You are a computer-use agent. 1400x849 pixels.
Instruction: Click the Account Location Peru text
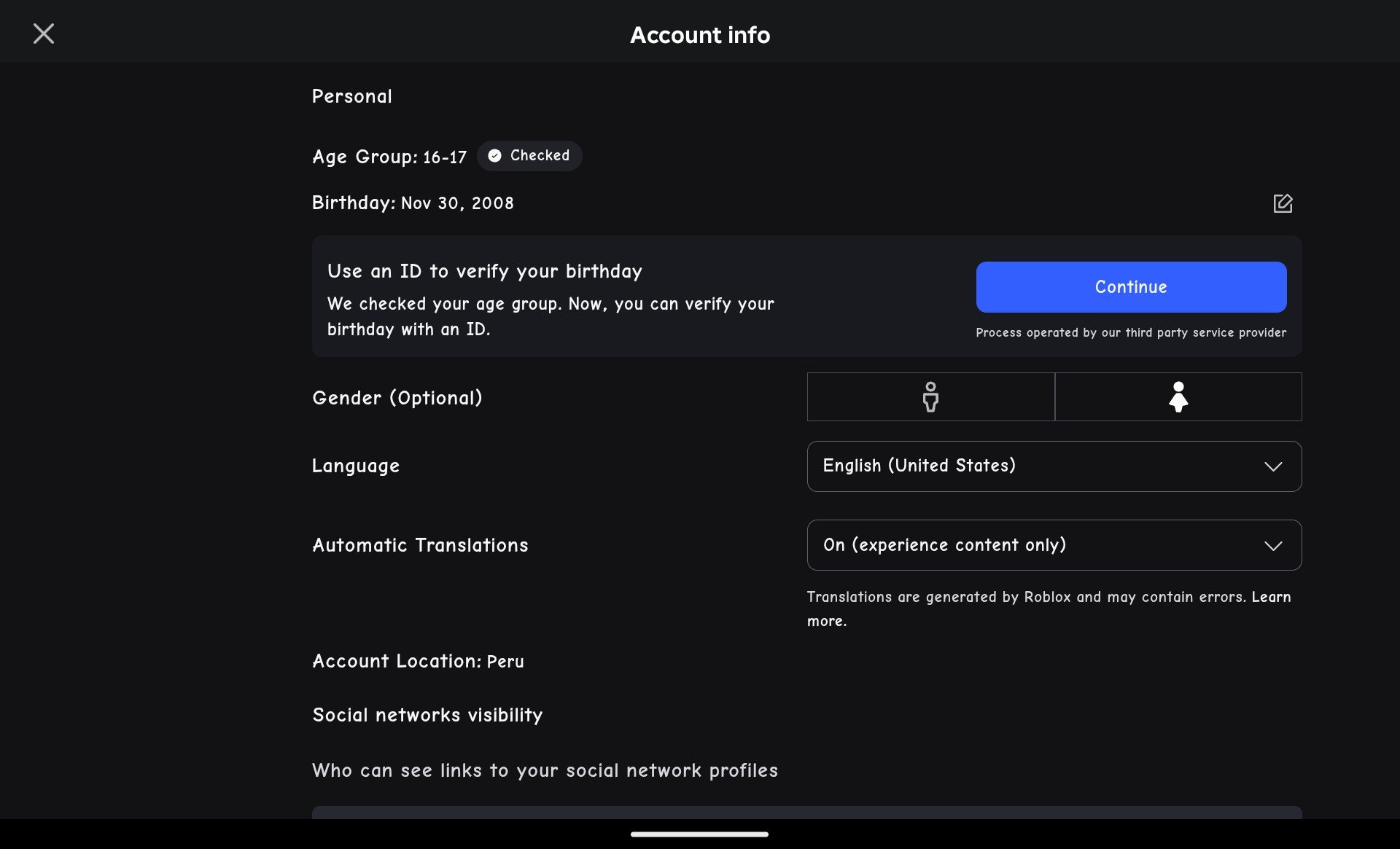418,661
